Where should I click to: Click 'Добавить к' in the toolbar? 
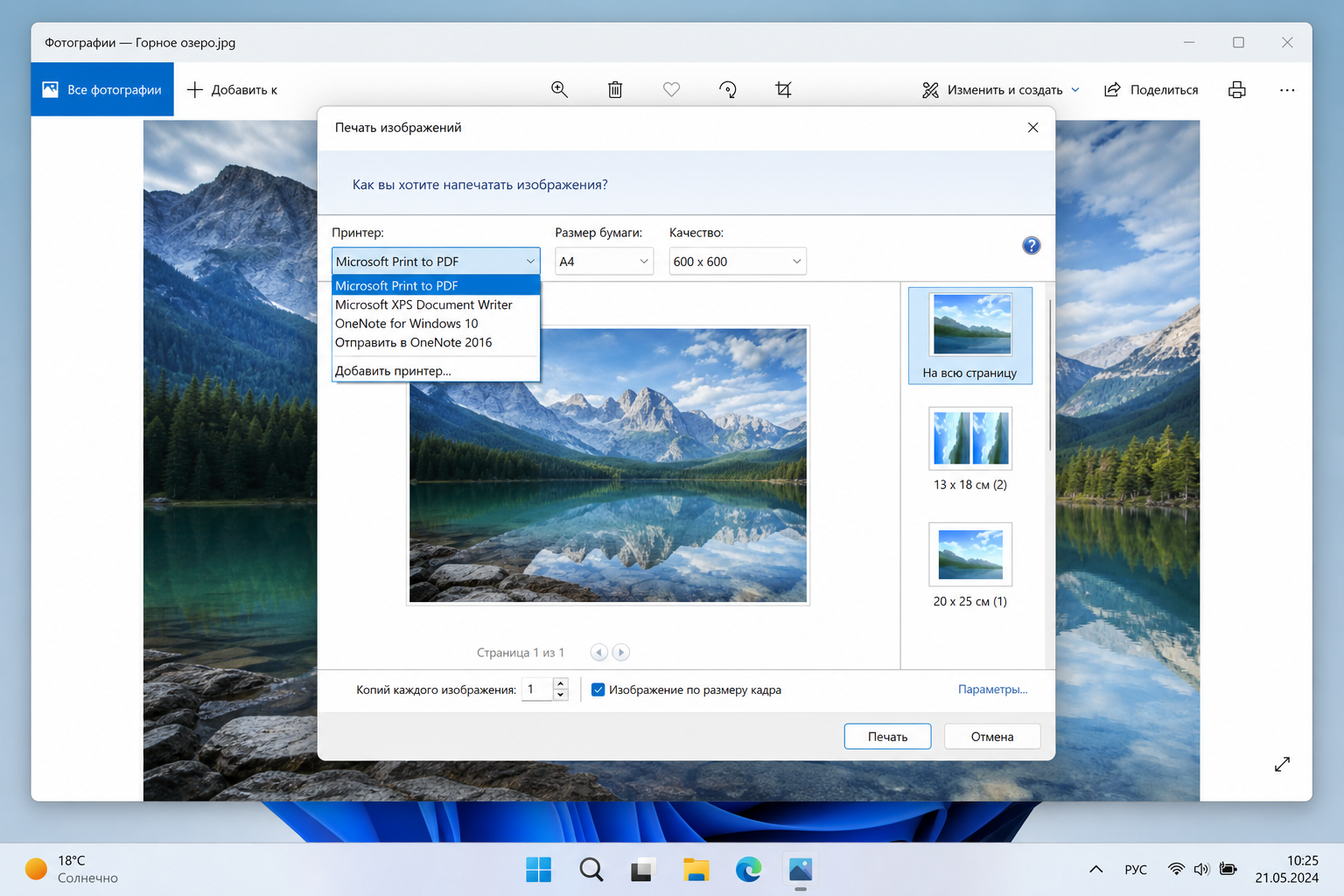pyautogui.click(x=232, y=89)
